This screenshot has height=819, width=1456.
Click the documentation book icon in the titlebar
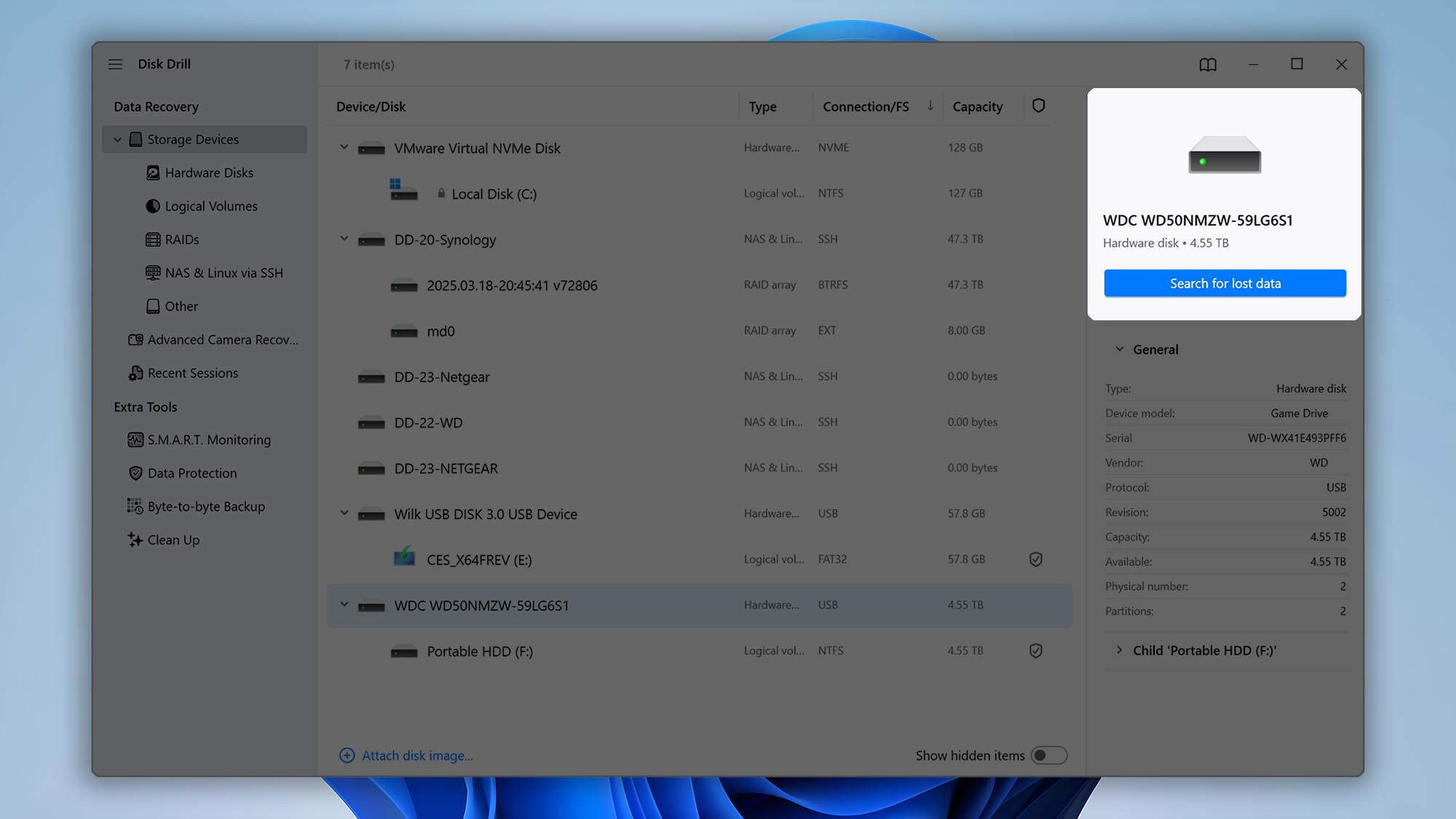(1208, 64)
